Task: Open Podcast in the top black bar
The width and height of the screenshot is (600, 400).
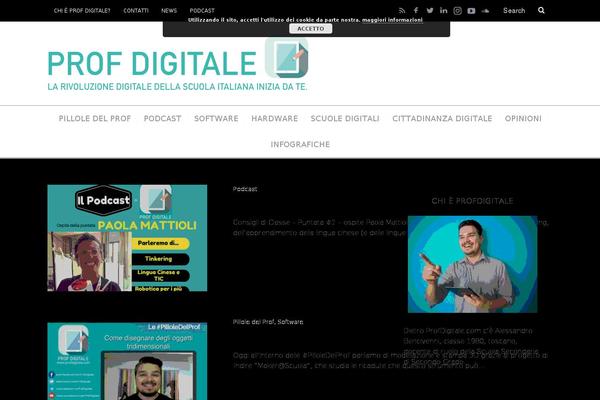Action: coord(202,11)
